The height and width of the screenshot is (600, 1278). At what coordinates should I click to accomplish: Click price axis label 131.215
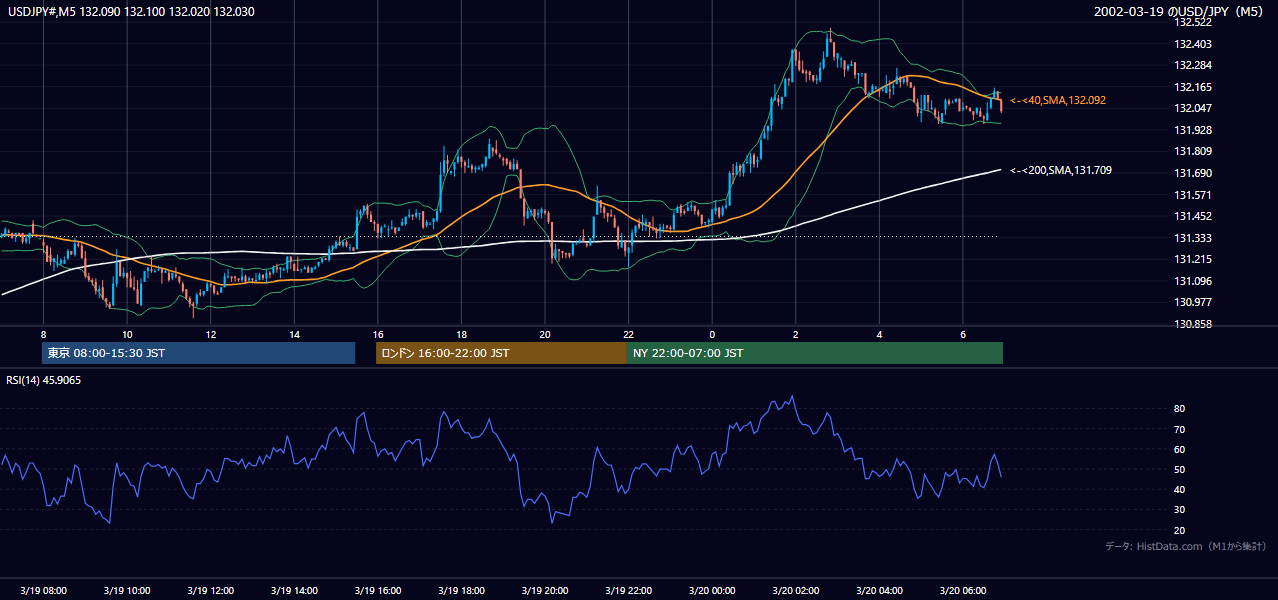[x=1194, y=259]
